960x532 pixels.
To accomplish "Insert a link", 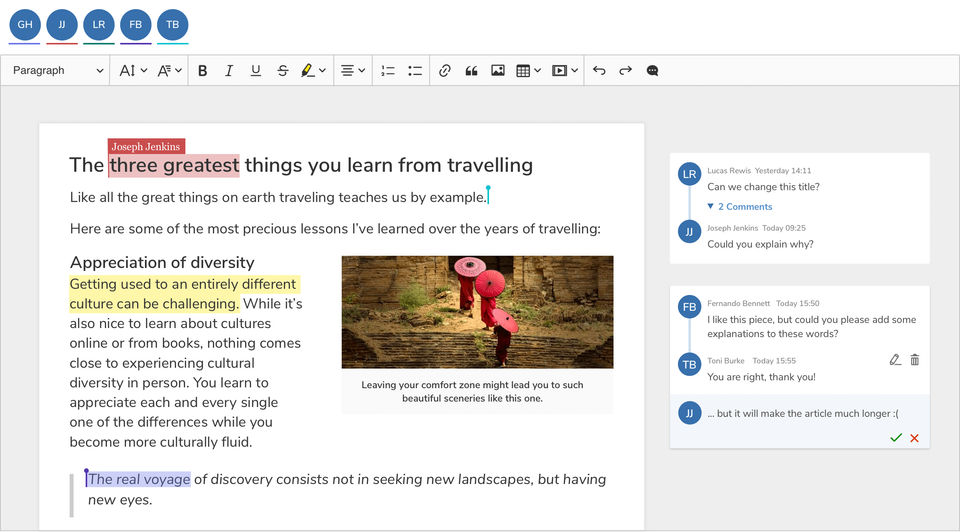I will point(445,71).
